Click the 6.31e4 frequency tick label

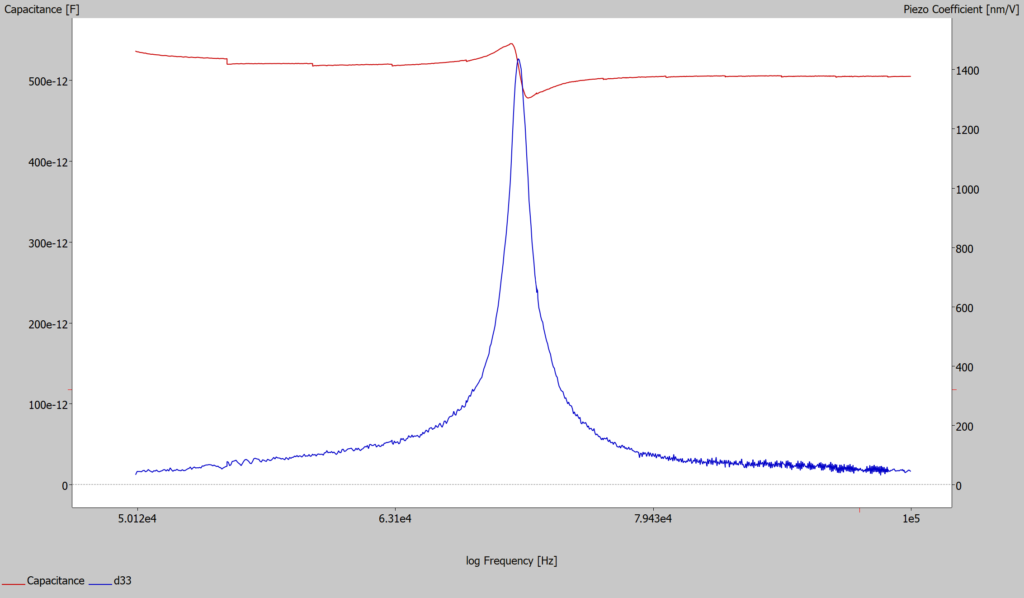(x=395, y=518)
